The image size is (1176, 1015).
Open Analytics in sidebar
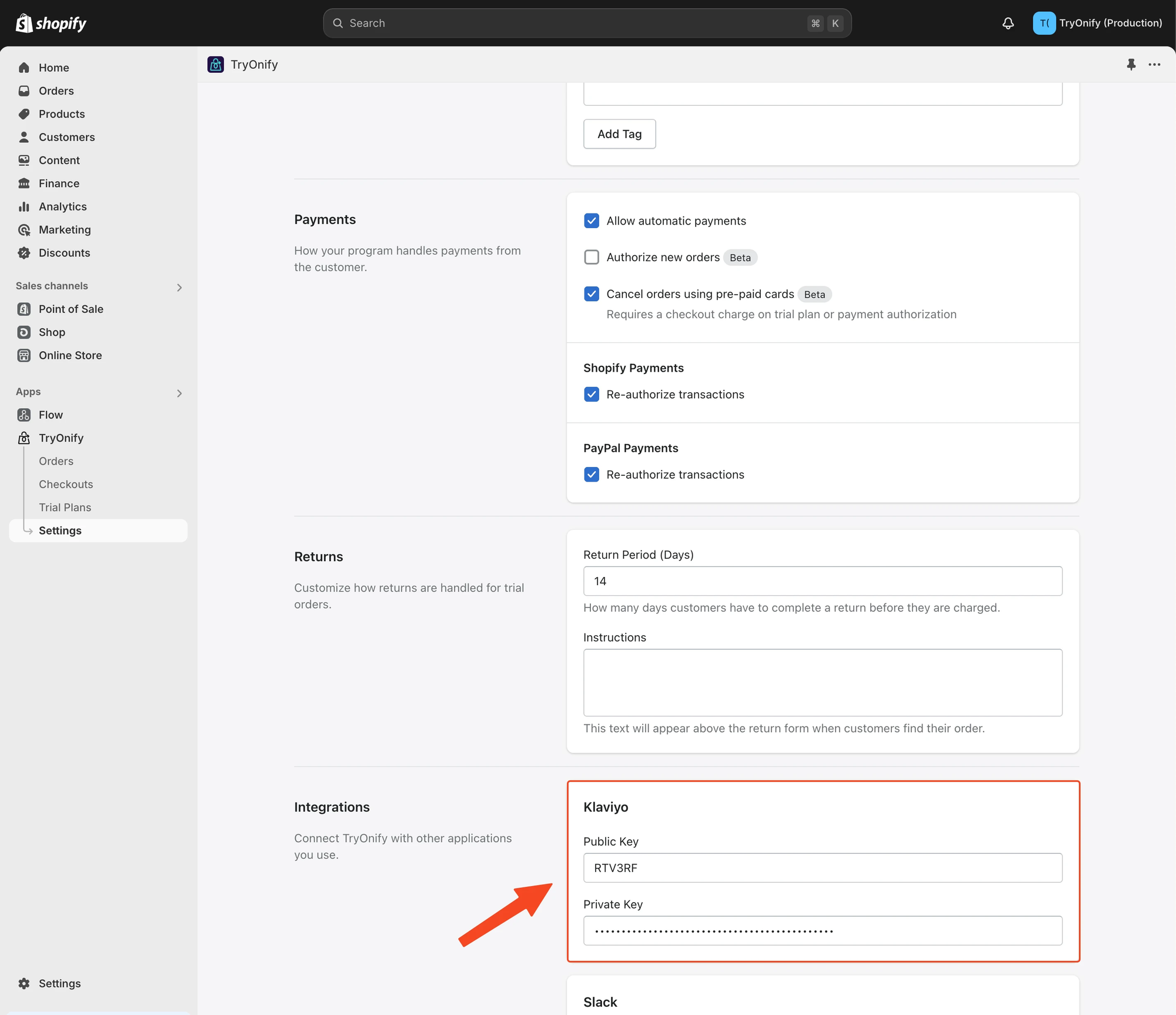click(62, 206)
